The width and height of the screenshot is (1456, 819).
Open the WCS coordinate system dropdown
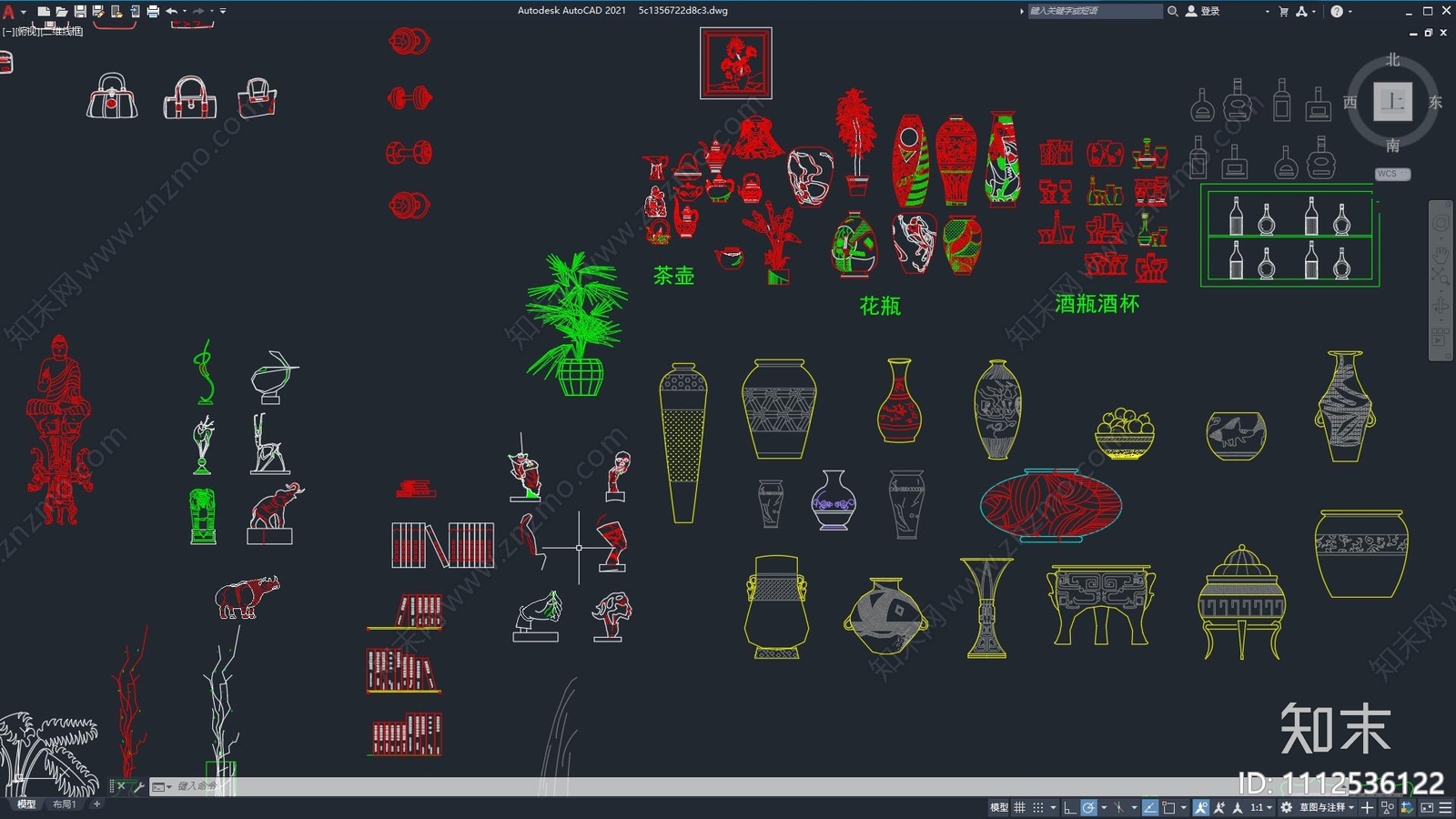coord(1392,174)
